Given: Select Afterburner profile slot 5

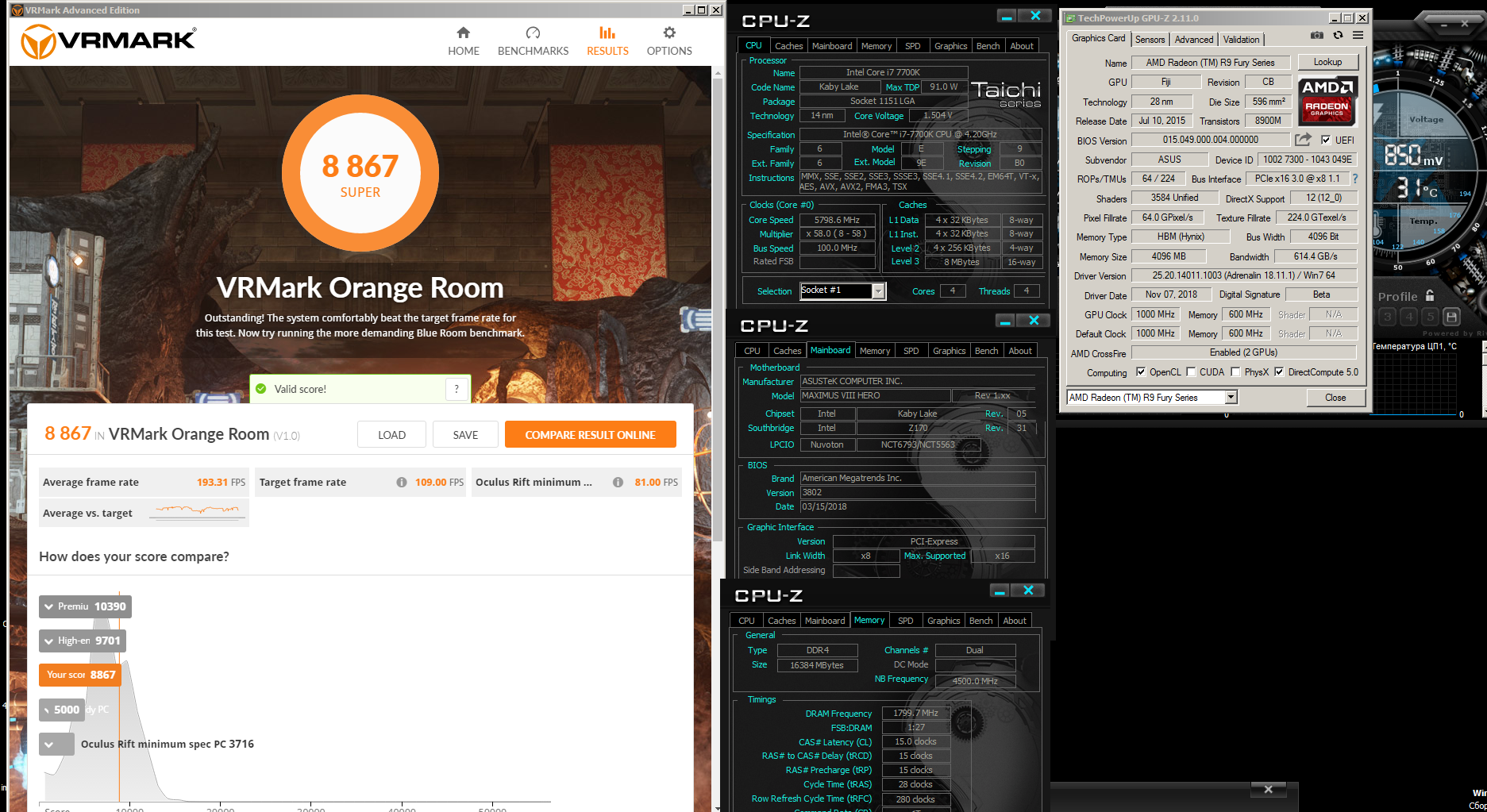Looking at the screenshot, I should pos(1430,317).
